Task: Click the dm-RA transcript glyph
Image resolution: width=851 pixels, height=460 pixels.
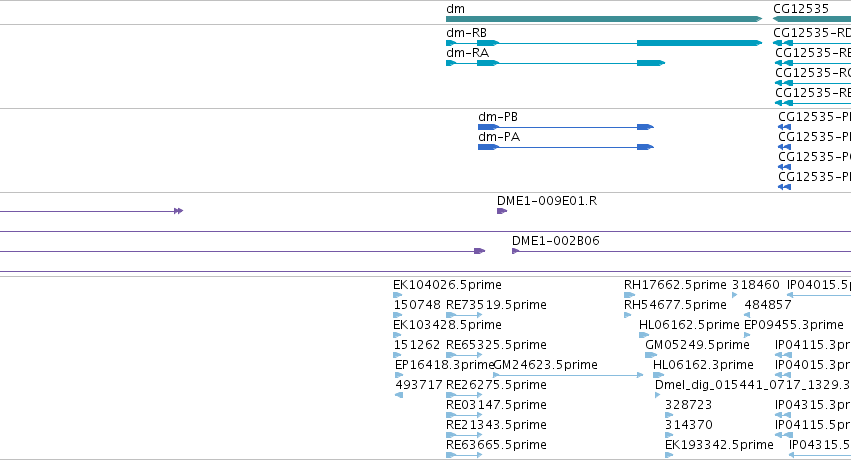Action: [555, 63]
